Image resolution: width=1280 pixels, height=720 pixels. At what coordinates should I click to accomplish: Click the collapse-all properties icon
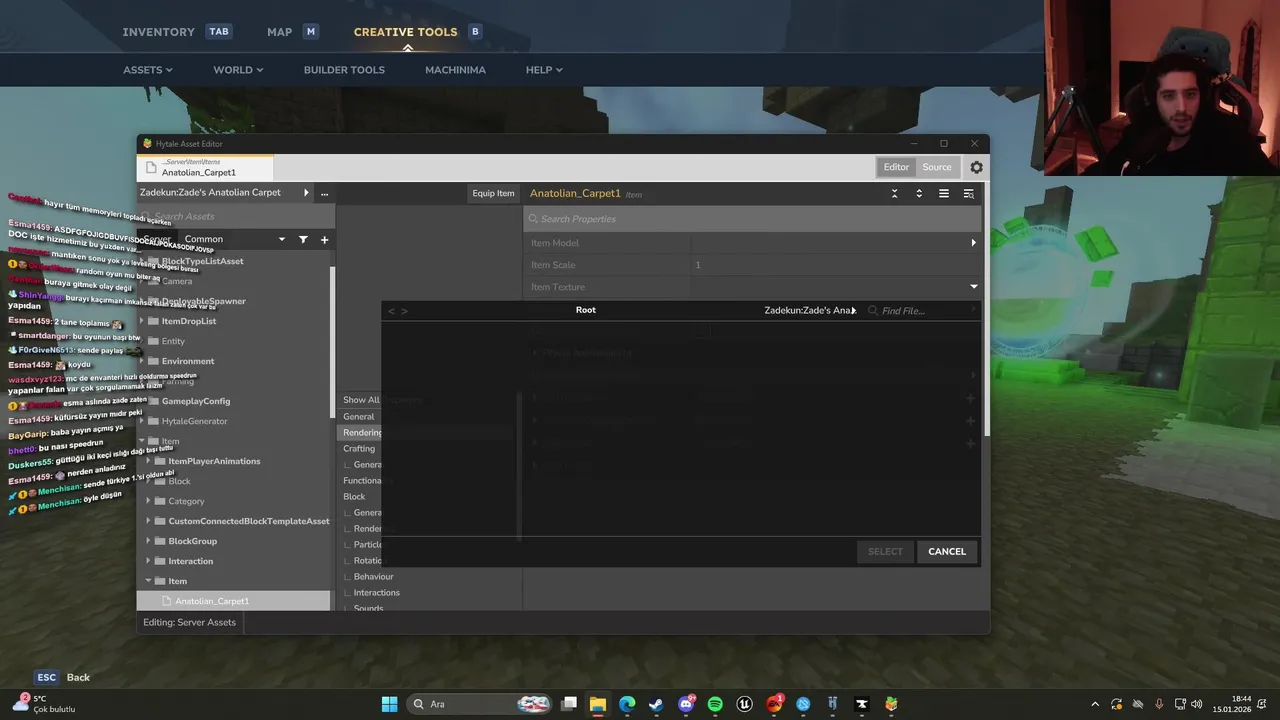click(894, 193)
